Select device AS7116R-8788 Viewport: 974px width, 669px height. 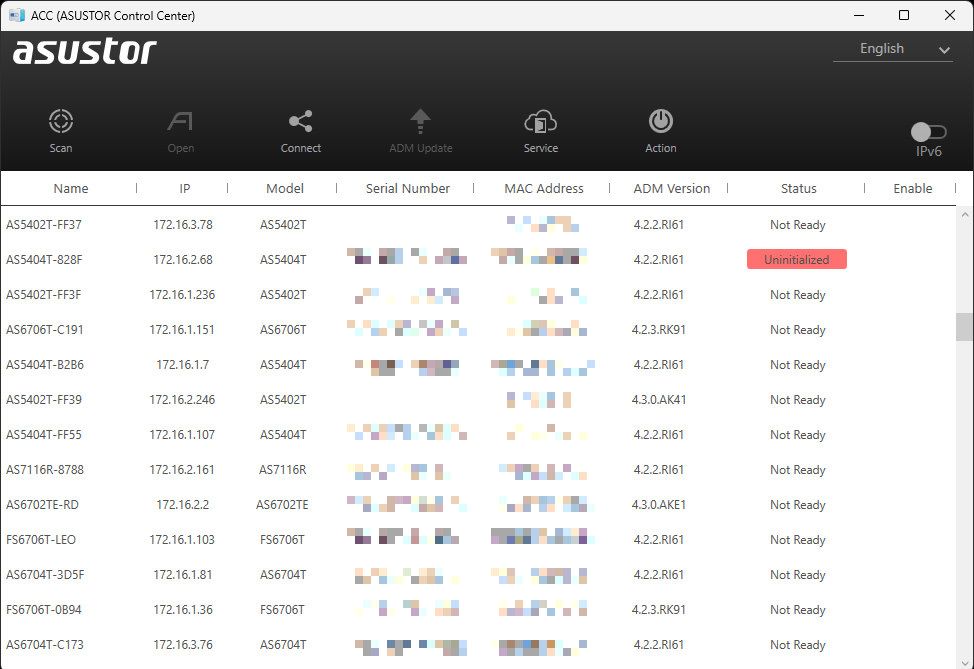click(x=45, y=470)
